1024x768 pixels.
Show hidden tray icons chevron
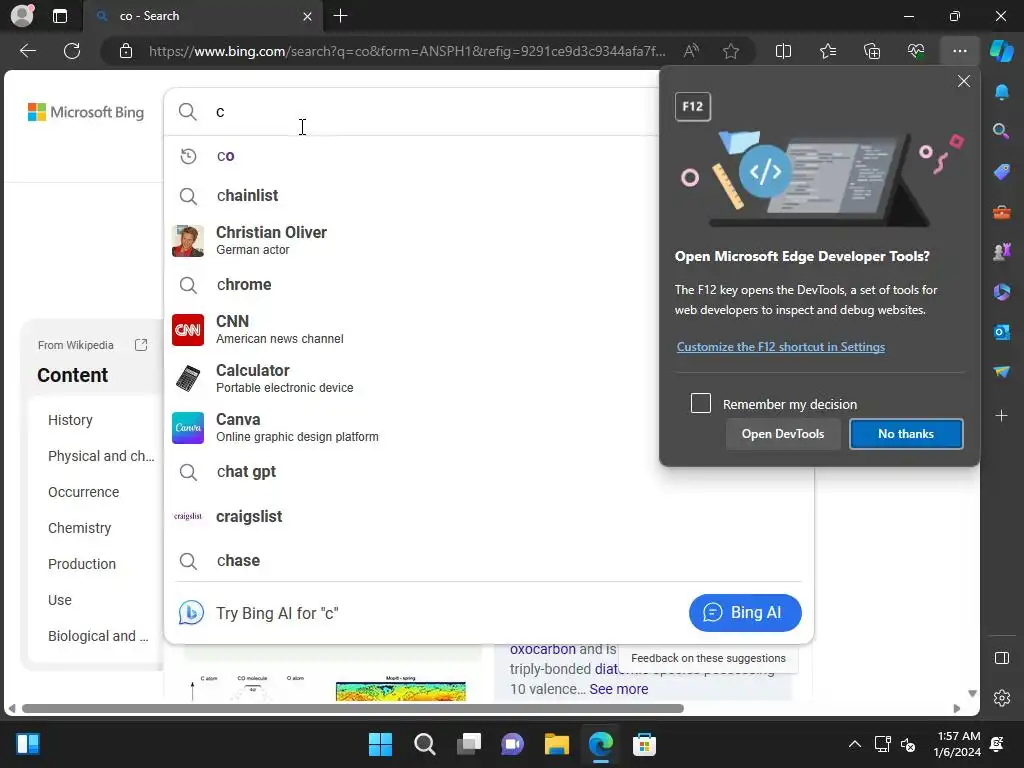click(854, 744)
